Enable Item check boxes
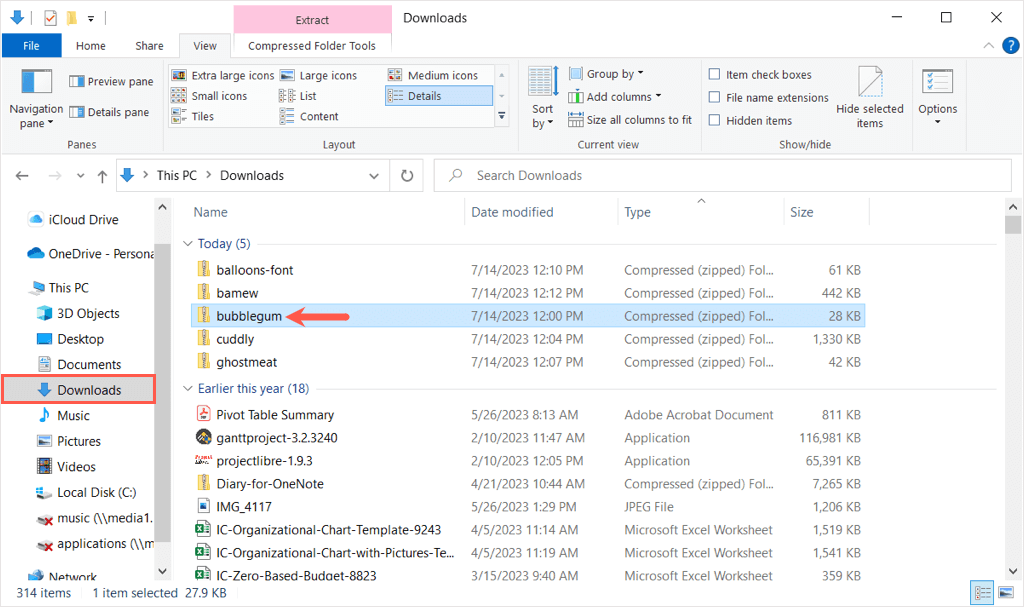Image resolution: width=1024 pixels, height=607 pixels. (x=714, y=74)
